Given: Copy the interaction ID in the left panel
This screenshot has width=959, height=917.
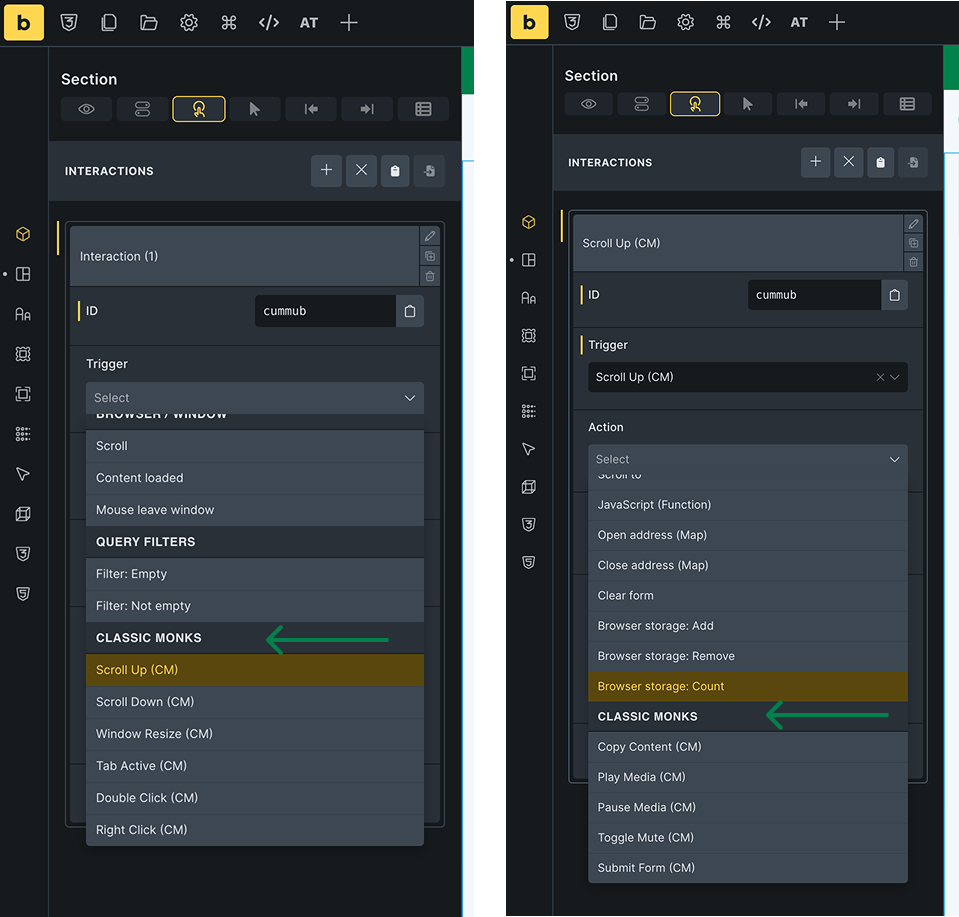Looking at the screenshot, I should (x=410, y=311).
